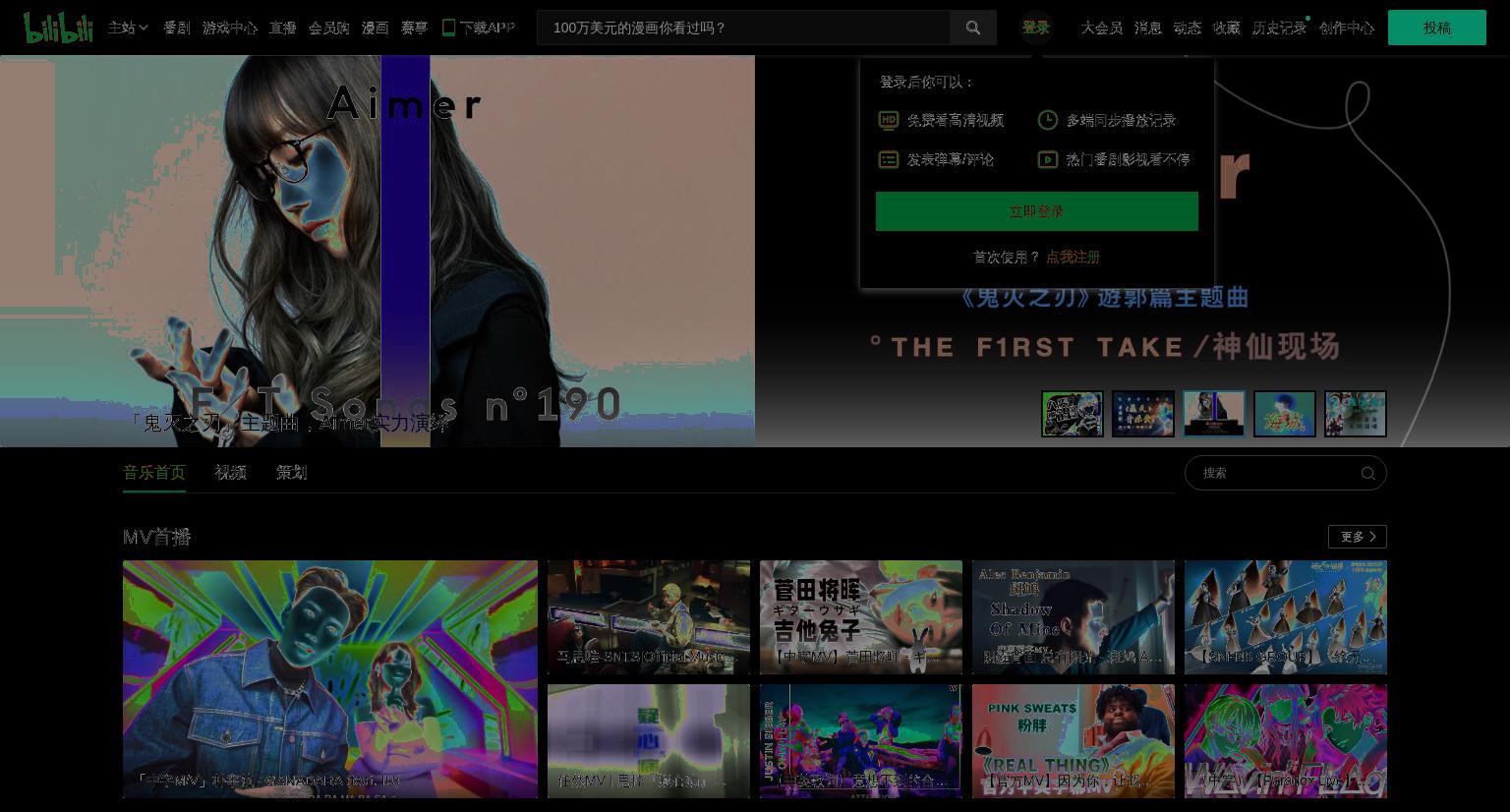This screenshot has height=812, width=1510.
Task: Open the 直播 page
Action: [283, 28]
